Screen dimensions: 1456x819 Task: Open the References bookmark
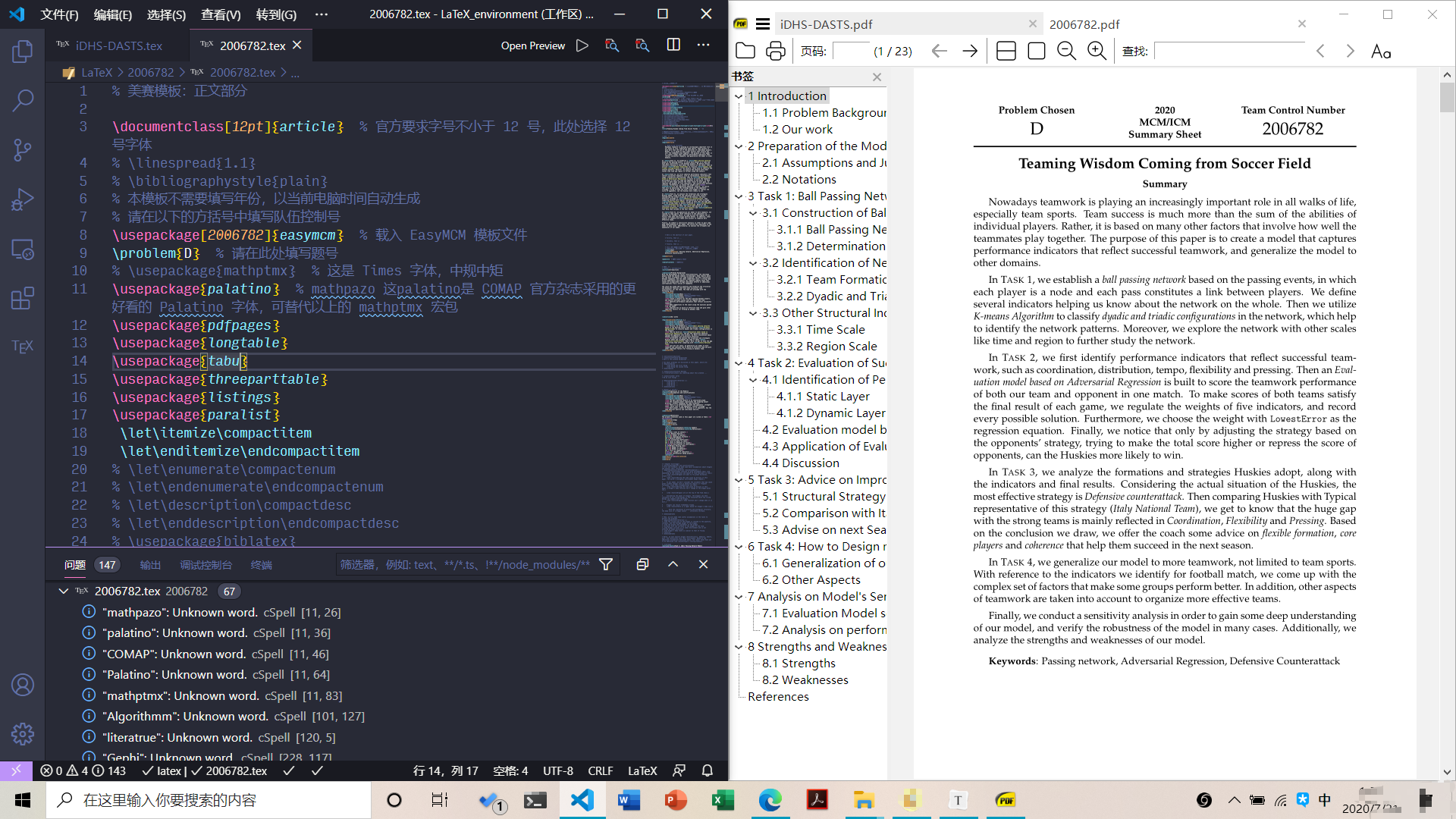[x=778, y=696]
